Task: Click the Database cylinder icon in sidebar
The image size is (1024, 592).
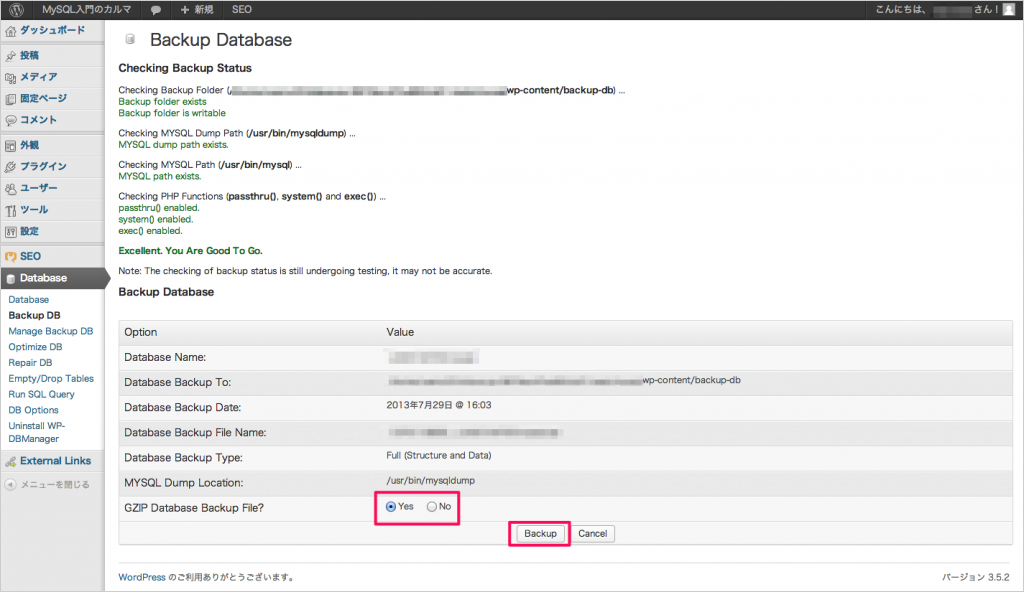Action: (10, 279)
